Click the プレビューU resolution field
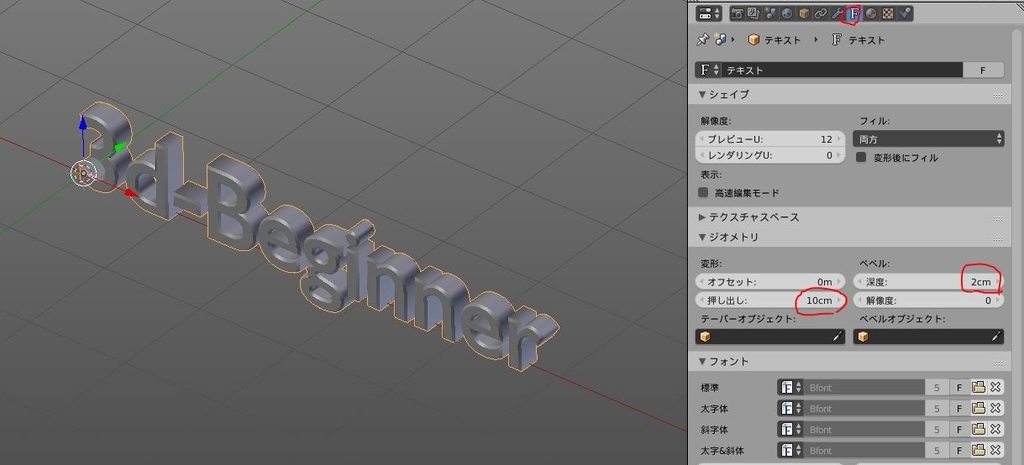The image size is (1024, 465). point(770,139)
